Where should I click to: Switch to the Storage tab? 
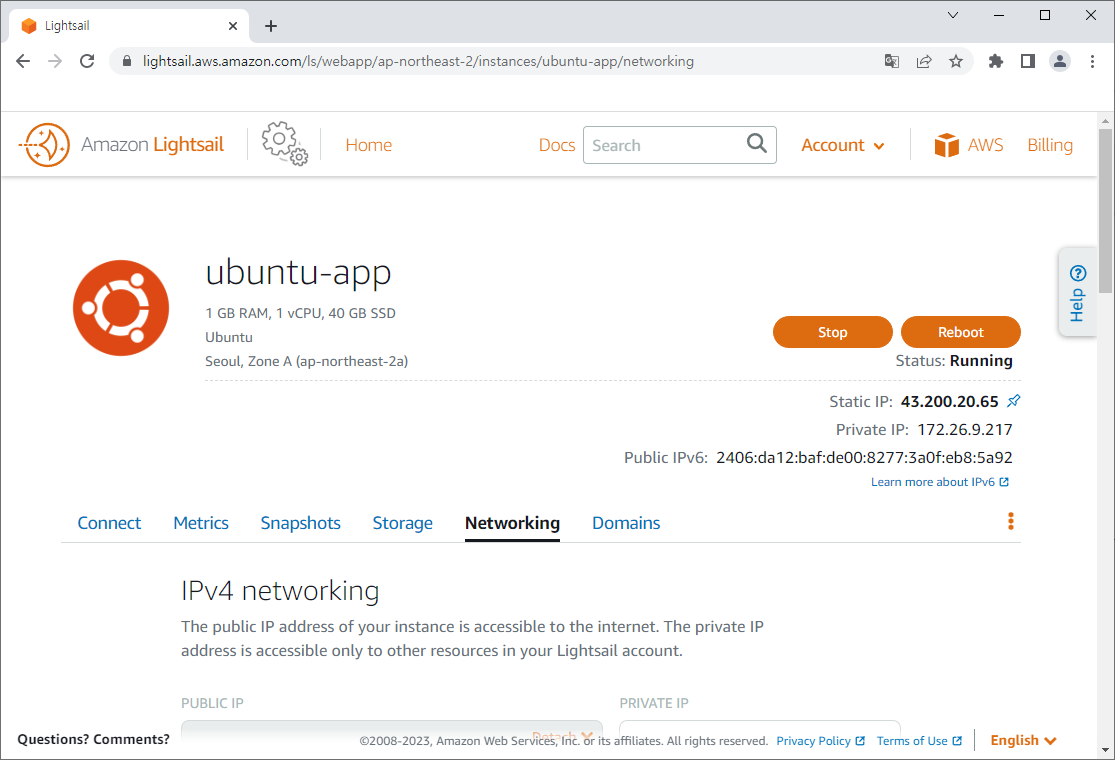pyautogui.click(x=402, y=523)
